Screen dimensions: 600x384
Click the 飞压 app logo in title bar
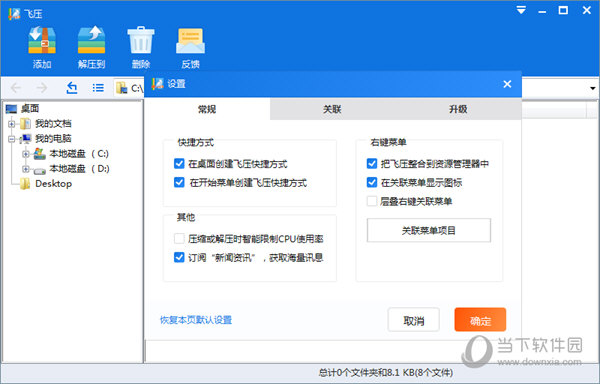point(14,13)
